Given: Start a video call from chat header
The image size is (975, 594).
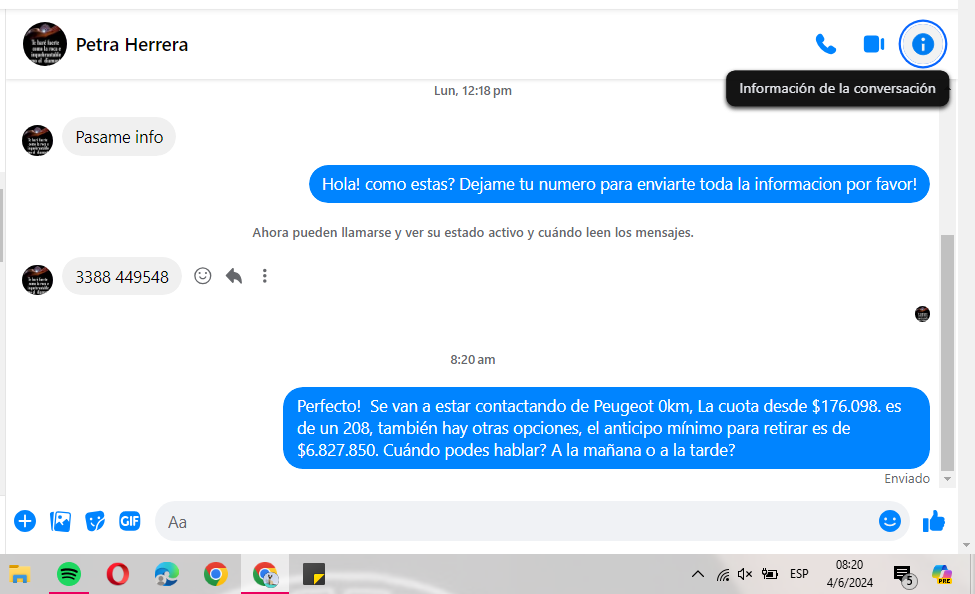Looking at the screenshot, I should [x=873, y=44].
